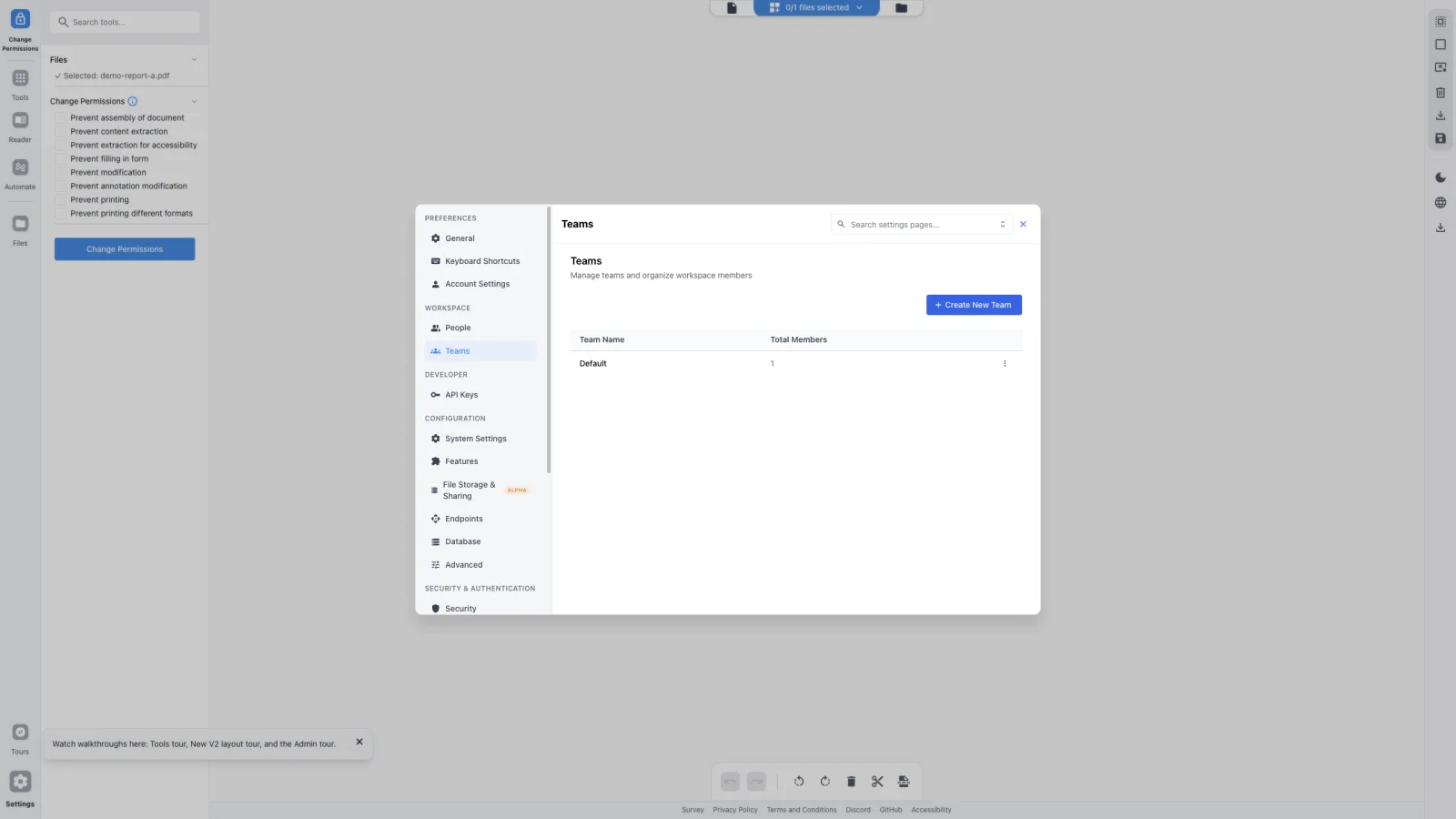1456x819 pixels.
Task: Open File Storage & Sharing settings
Action: tap(480, 490)
